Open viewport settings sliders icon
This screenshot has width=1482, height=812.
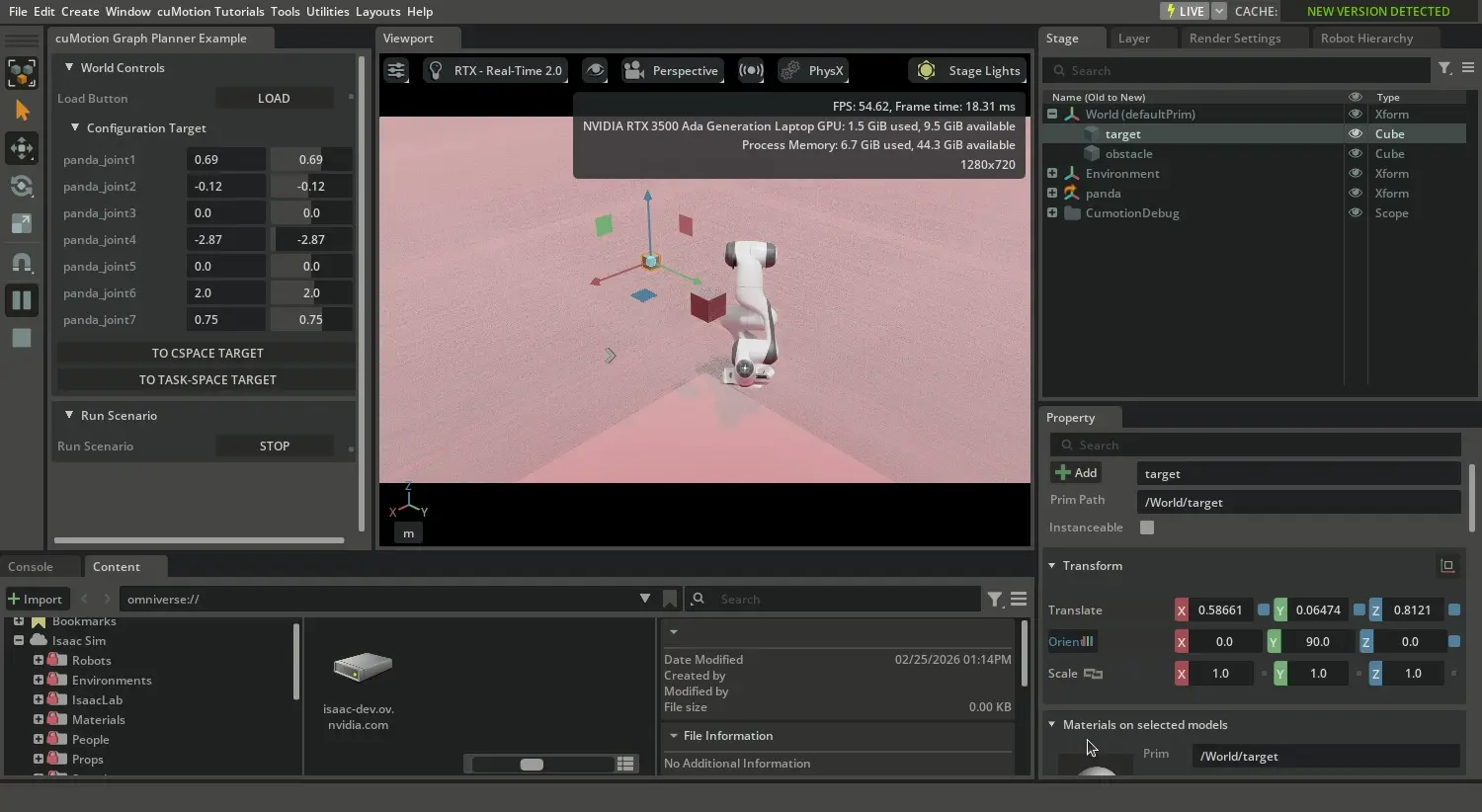click(x=396, y=71)
